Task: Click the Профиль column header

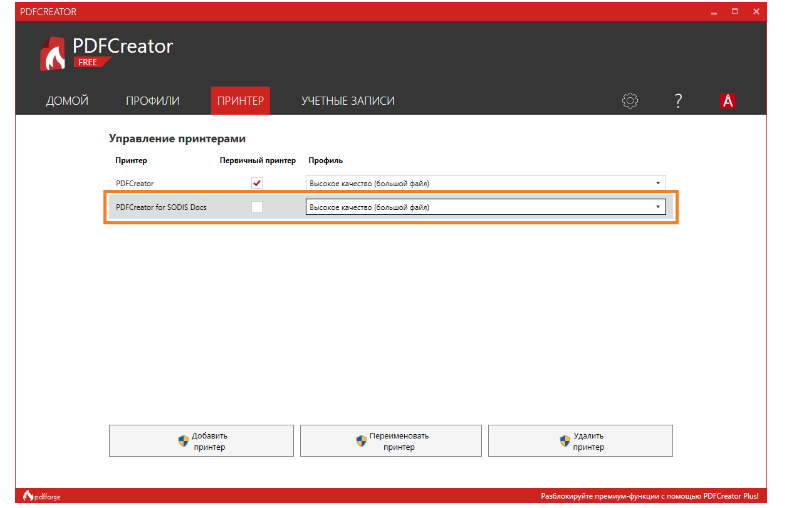Action: pyautogui.click(x=326, y=160)
